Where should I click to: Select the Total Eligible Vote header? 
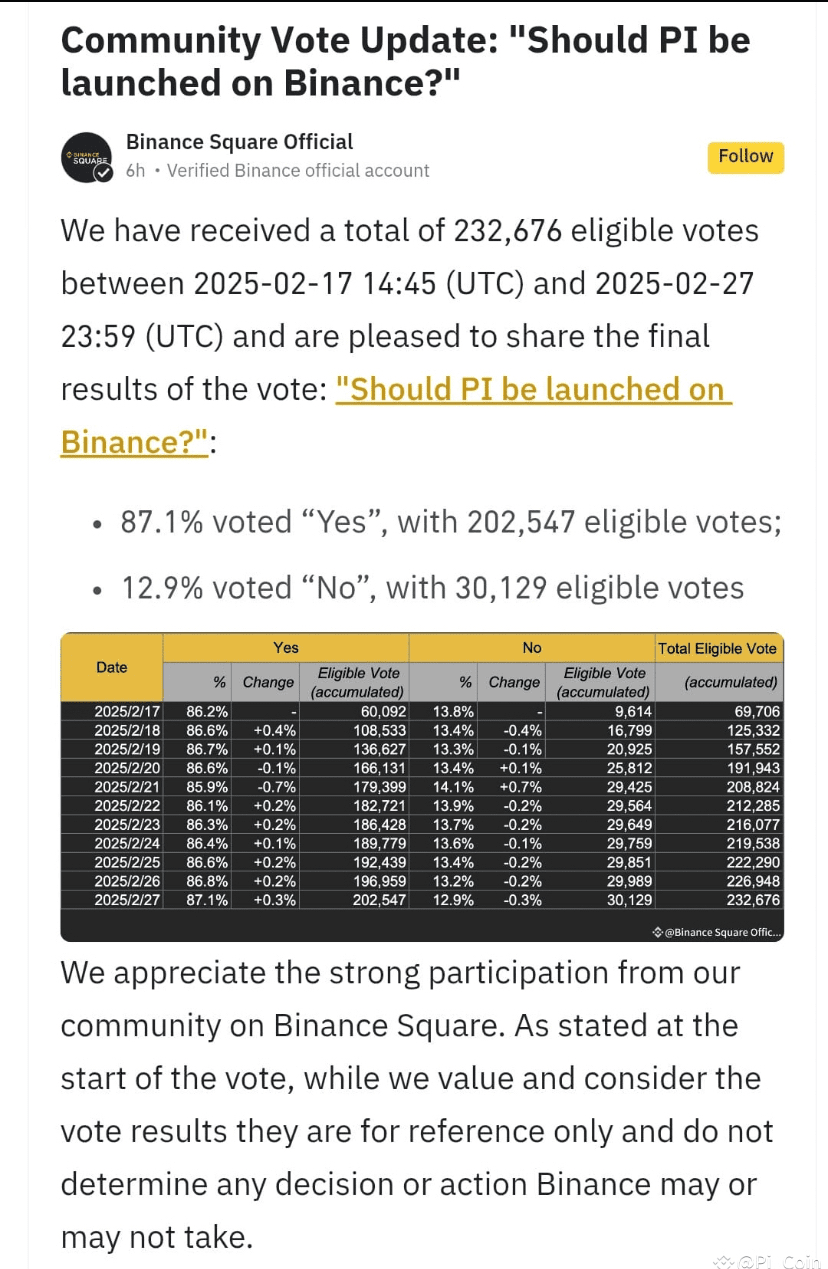point(717,648)
